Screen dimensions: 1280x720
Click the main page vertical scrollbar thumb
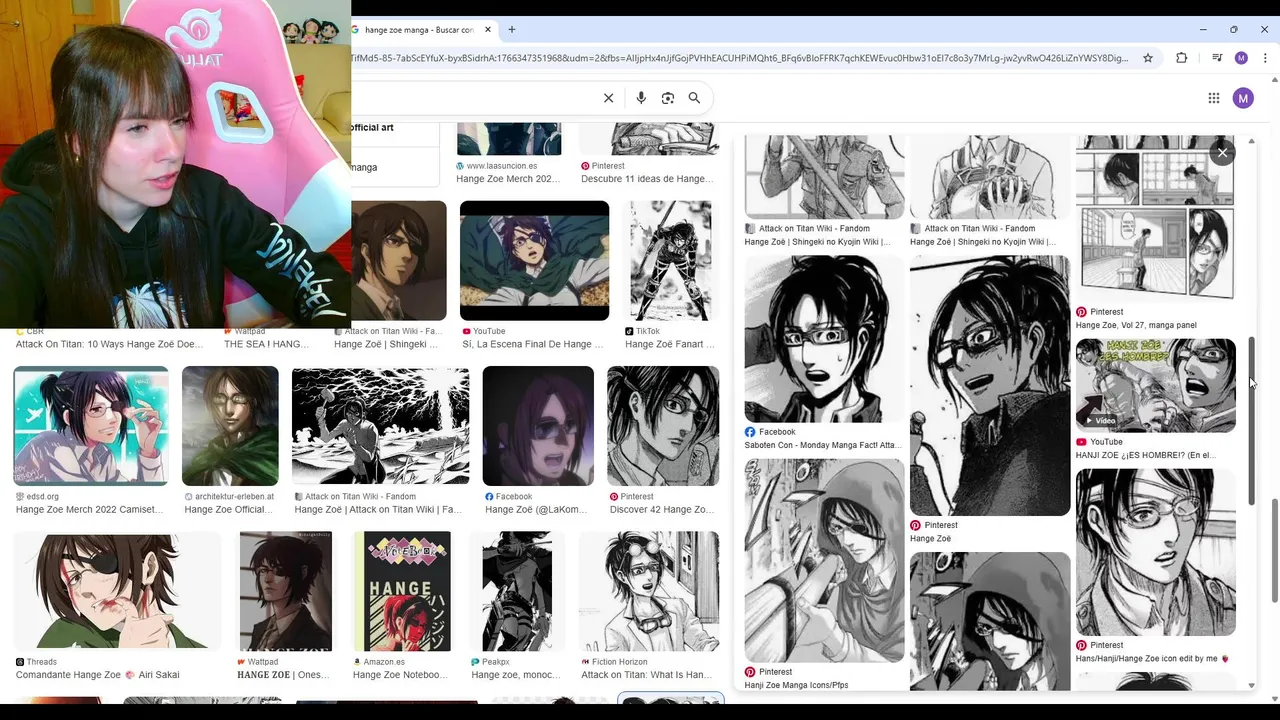tap(1275, 550)
